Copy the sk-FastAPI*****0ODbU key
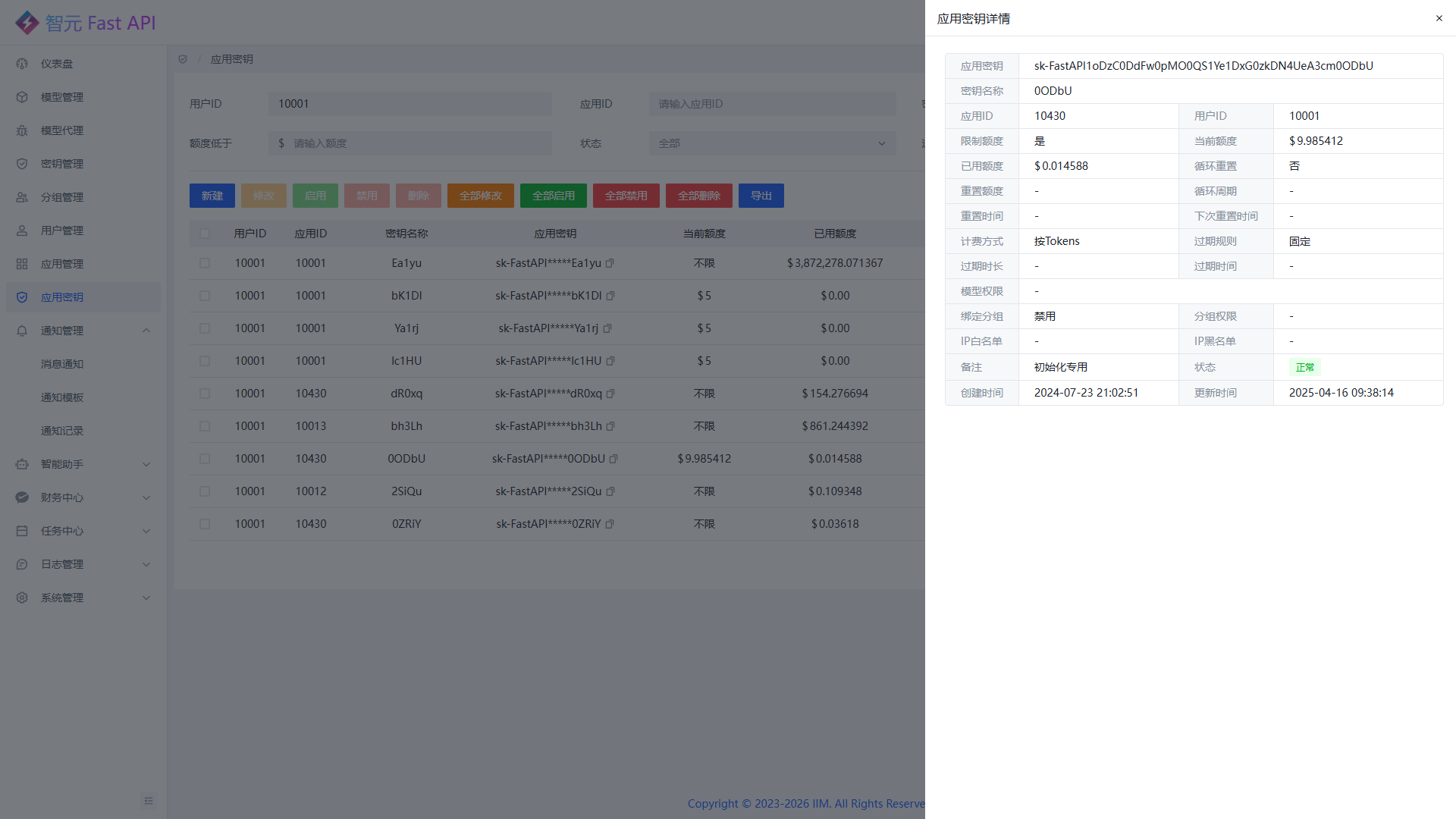Screen dimensions: 1456x819 [613, 459]
